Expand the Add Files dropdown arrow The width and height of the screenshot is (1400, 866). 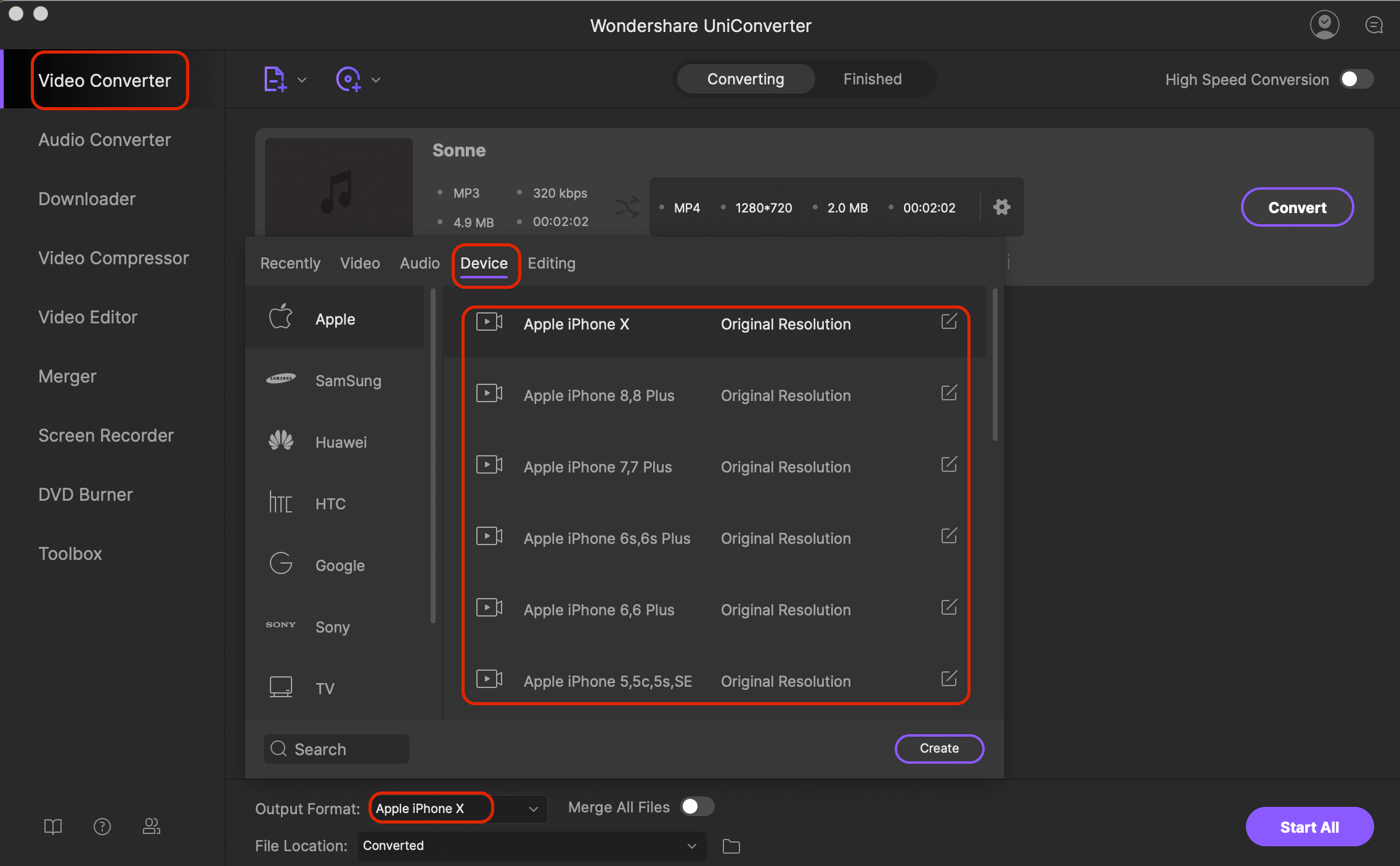click(300, 80)
